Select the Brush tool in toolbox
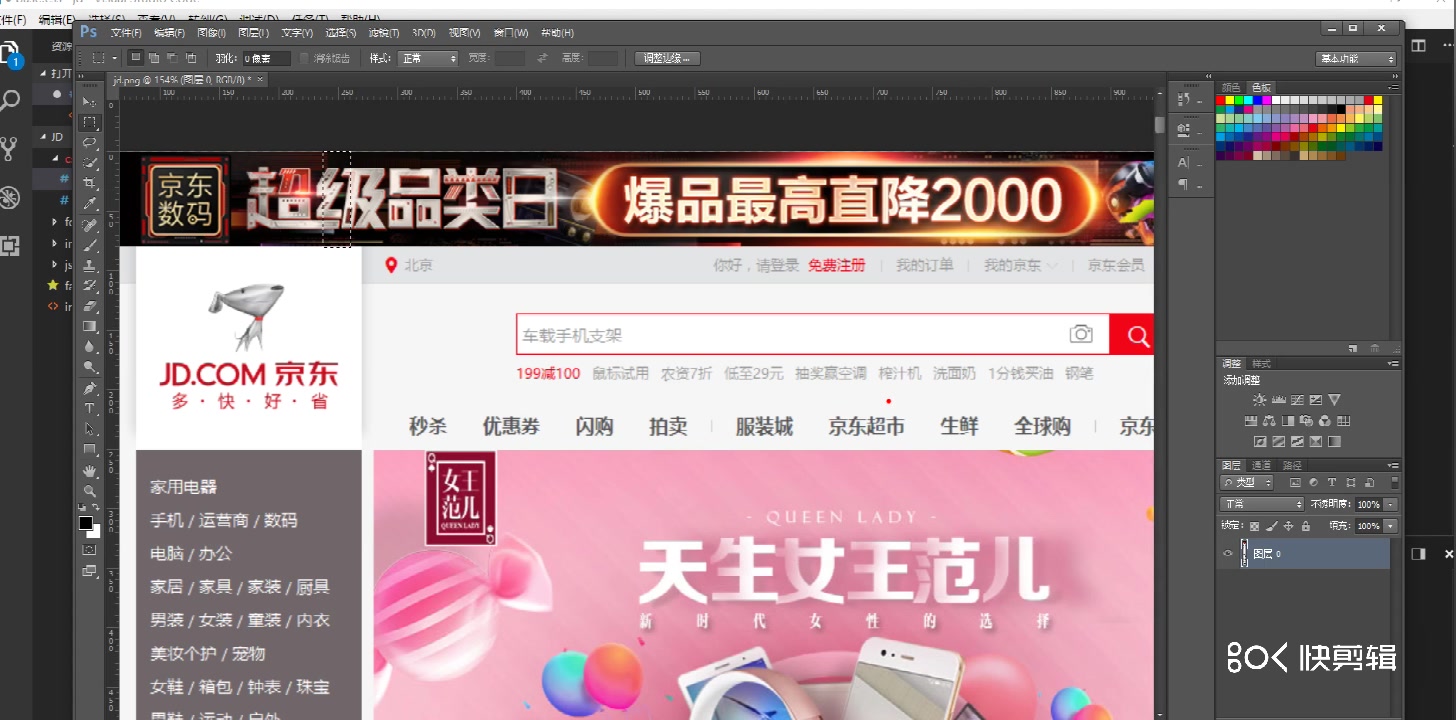This screenshot has width=1456, height=720. point(90,245)
